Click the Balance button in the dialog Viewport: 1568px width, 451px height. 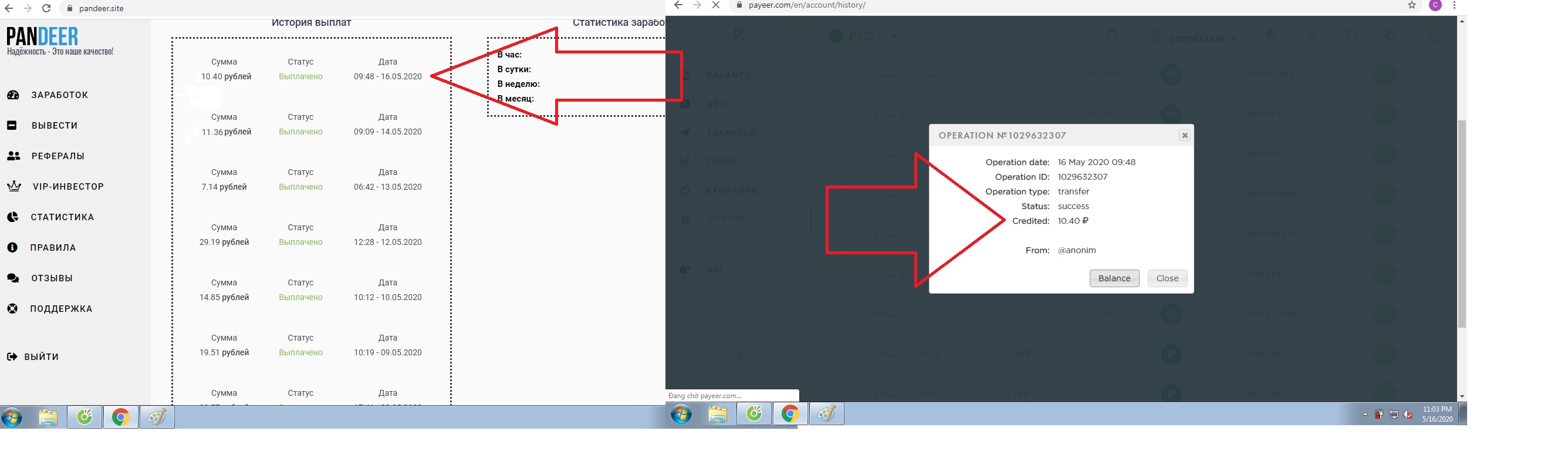click(x=1114, y=278)
